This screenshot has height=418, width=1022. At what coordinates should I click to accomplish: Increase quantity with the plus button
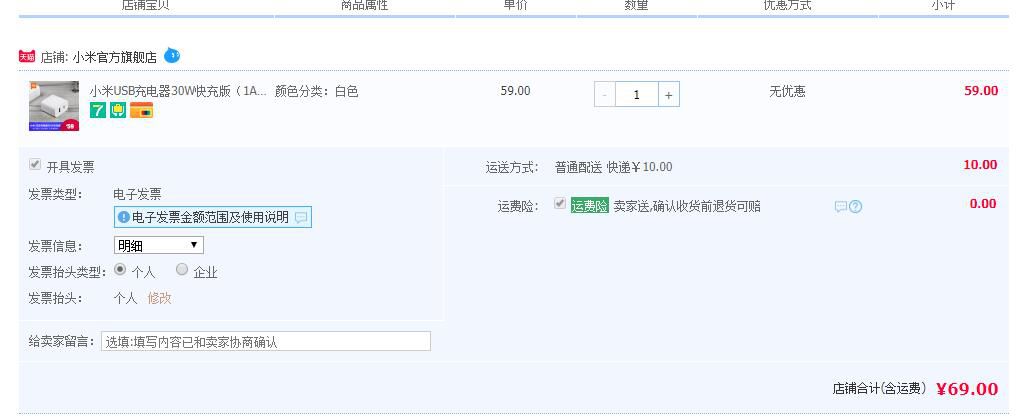tap(669, 95)
